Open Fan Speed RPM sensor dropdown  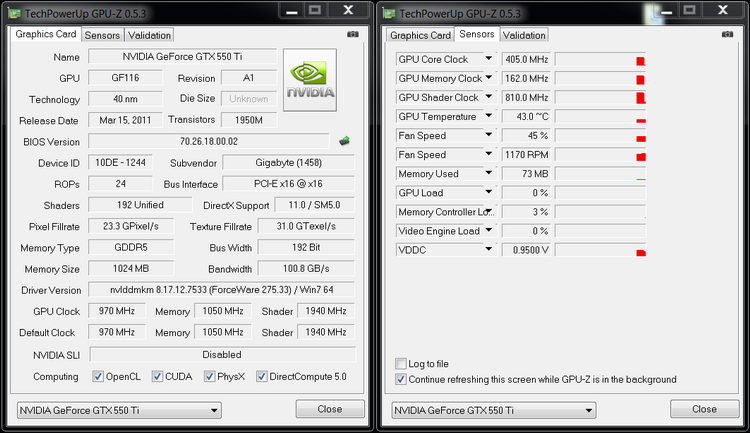[x=488, y=155]
